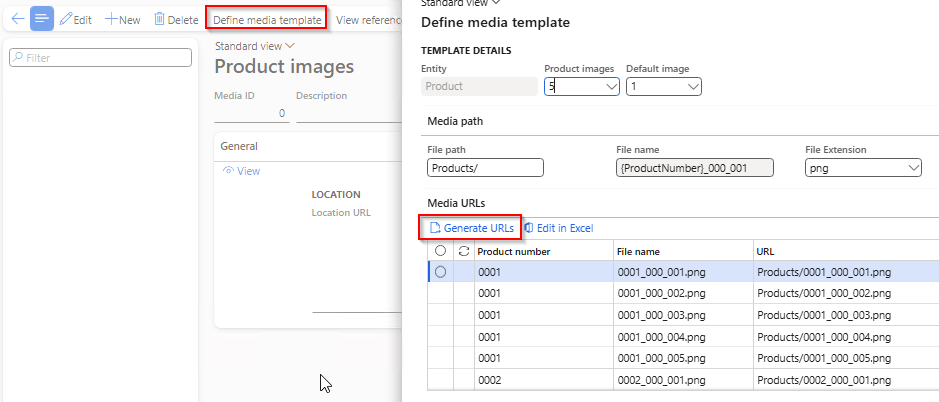Open Edit in Excel
Image resolution: width=939 pixels, height=402 pixels.
[559, 228]
